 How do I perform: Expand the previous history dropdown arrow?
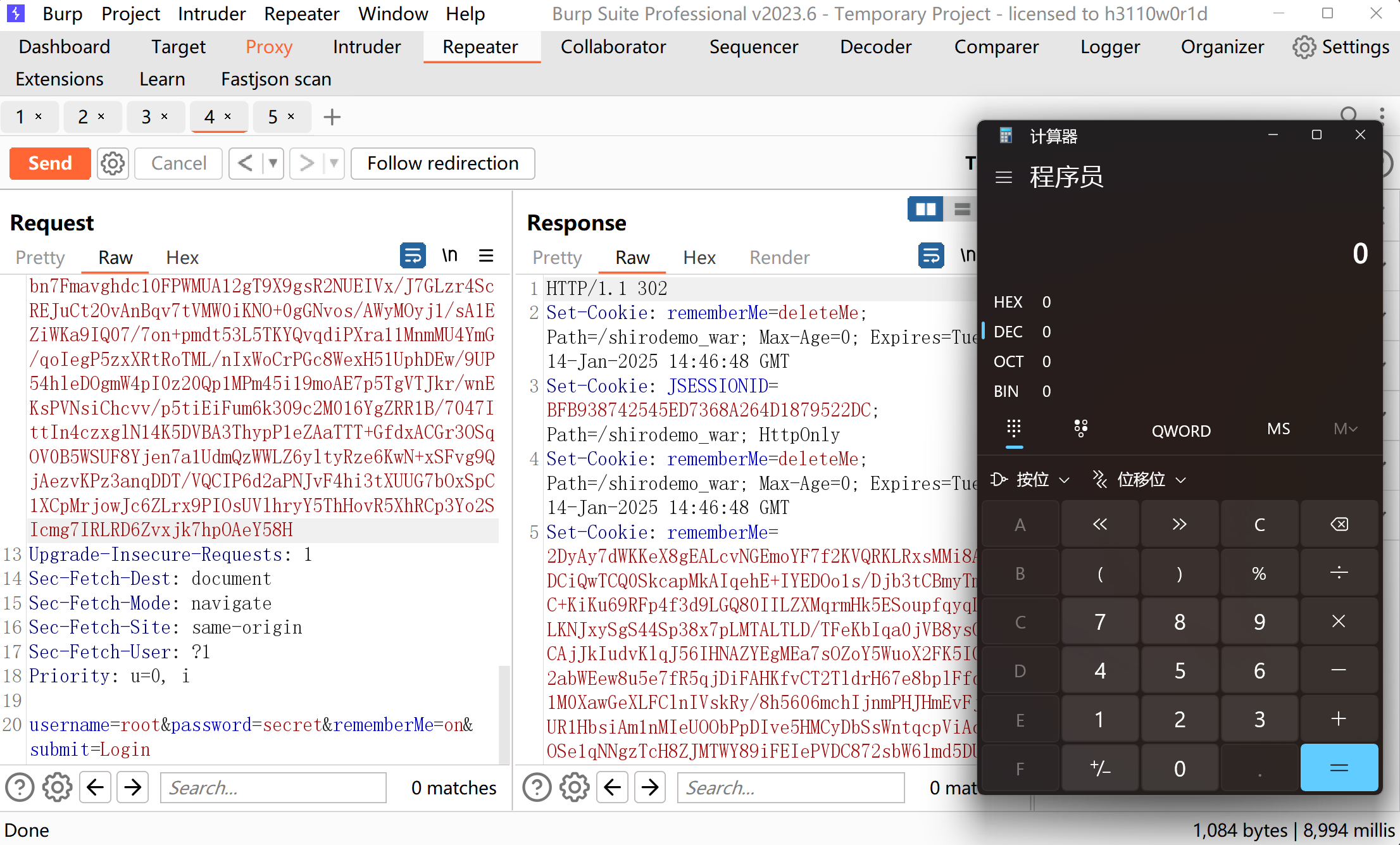point(273,163)
